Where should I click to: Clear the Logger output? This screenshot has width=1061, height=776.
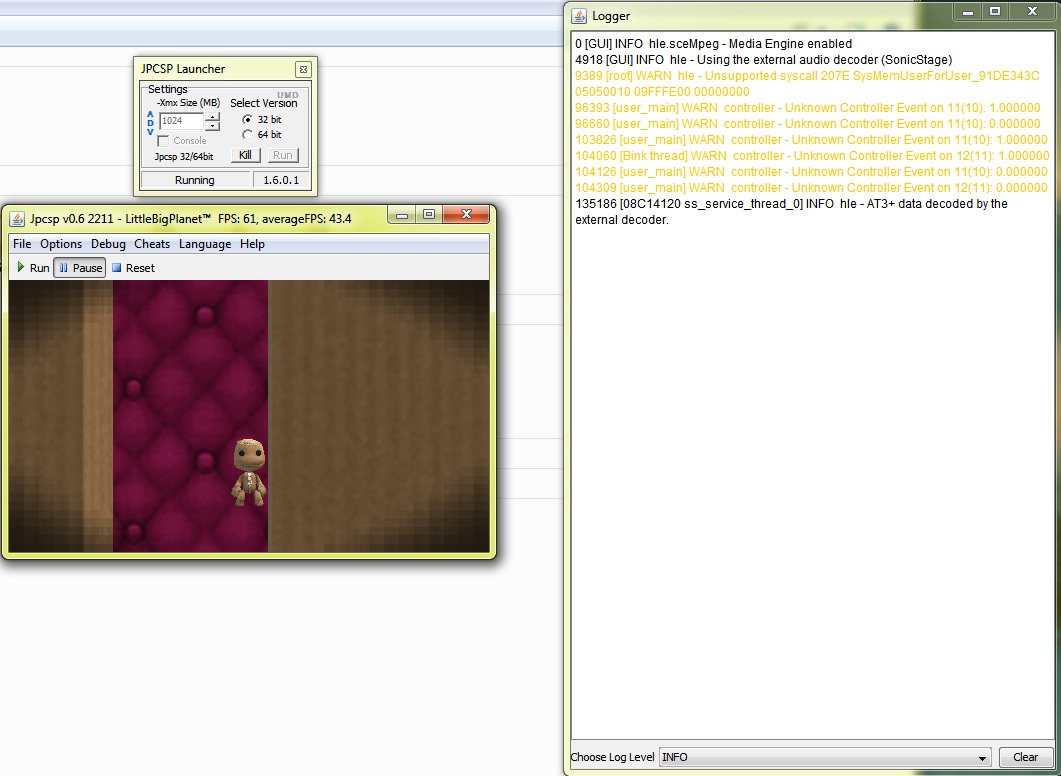(x=1025, y=758)
